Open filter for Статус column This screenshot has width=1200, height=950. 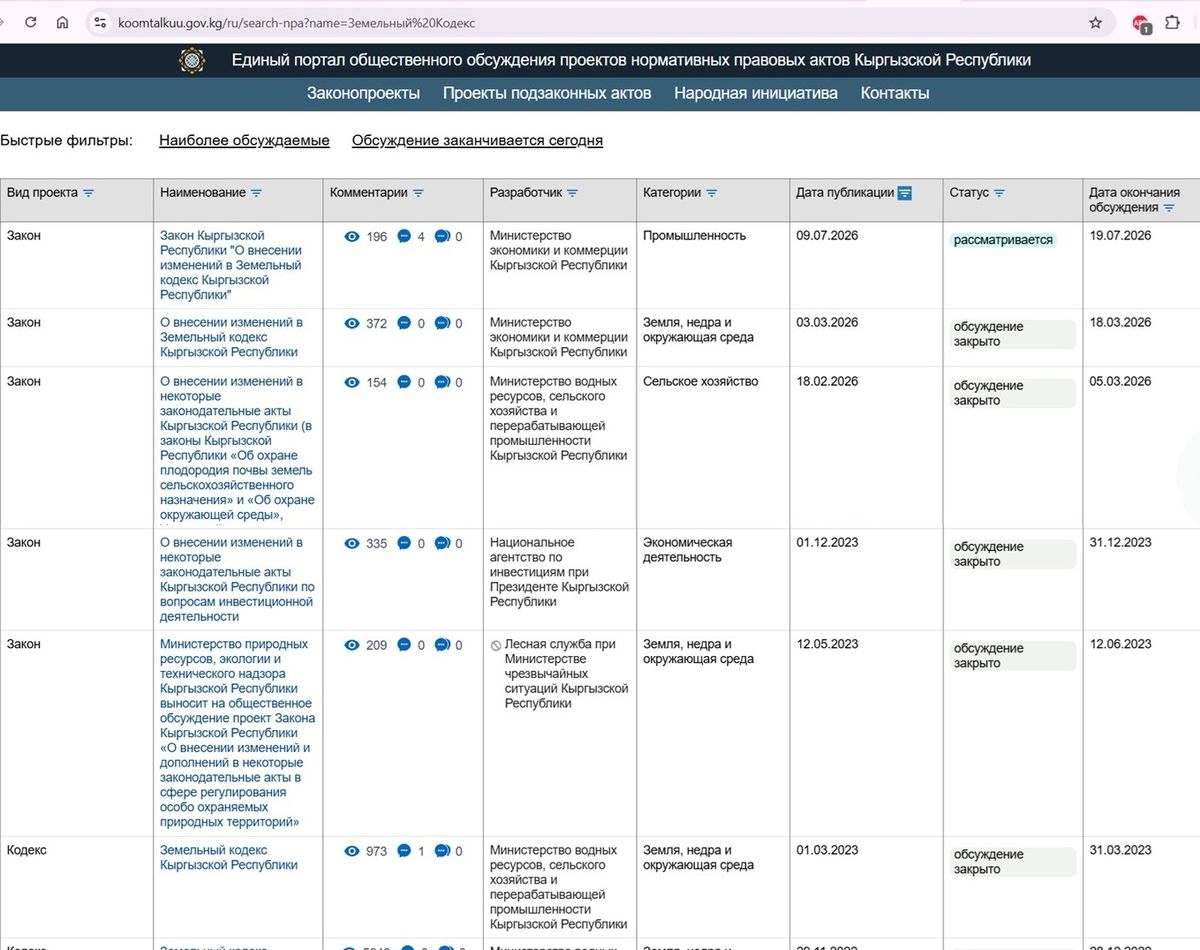tap(999, 193)
